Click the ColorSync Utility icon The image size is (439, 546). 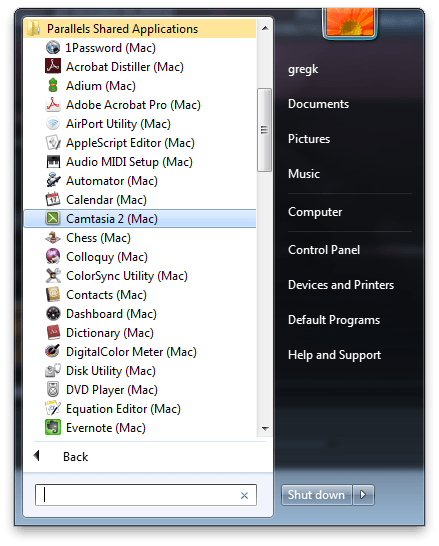click(53, 275)
